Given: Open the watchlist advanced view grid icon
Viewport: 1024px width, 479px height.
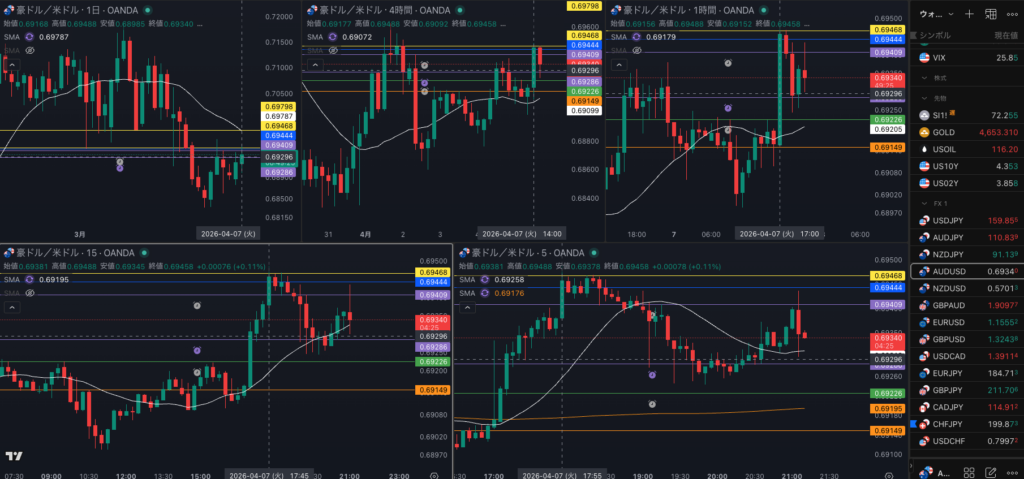Looking at the screenshot, I should [x=991, y=14].
